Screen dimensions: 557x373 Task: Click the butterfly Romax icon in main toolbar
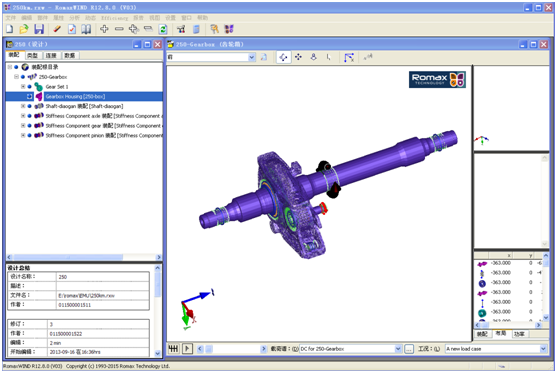(229, 29)
